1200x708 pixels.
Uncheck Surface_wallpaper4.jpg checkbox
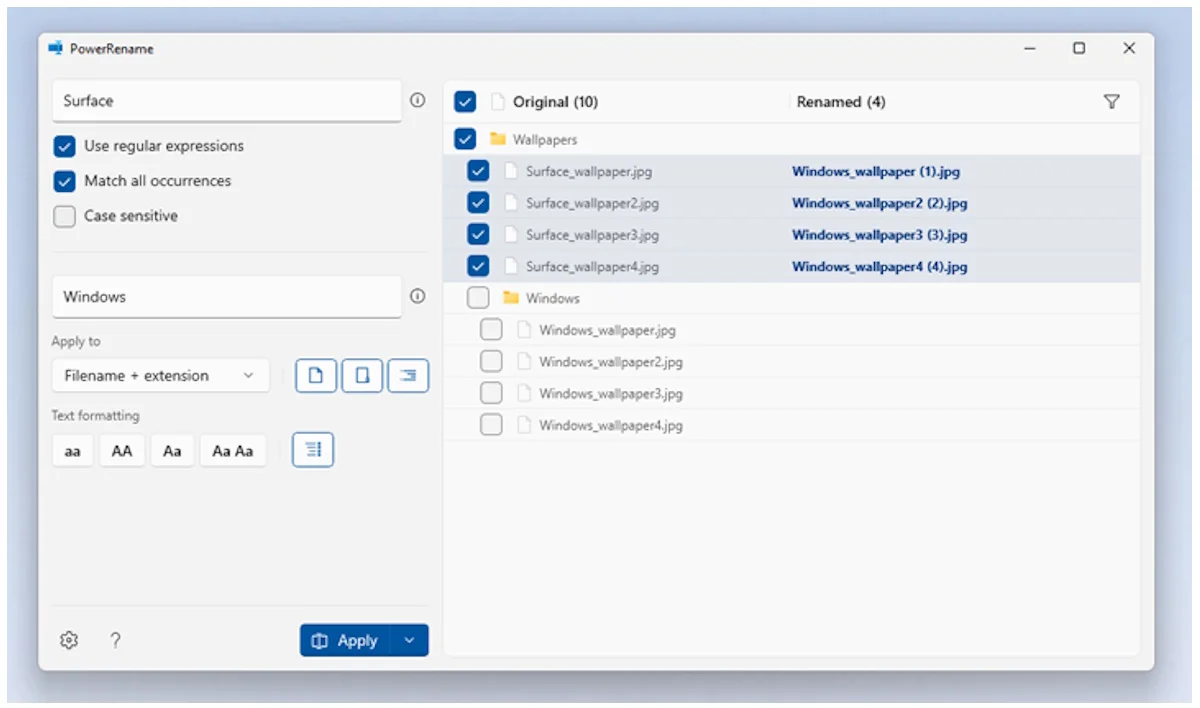[x=478, y=266]
